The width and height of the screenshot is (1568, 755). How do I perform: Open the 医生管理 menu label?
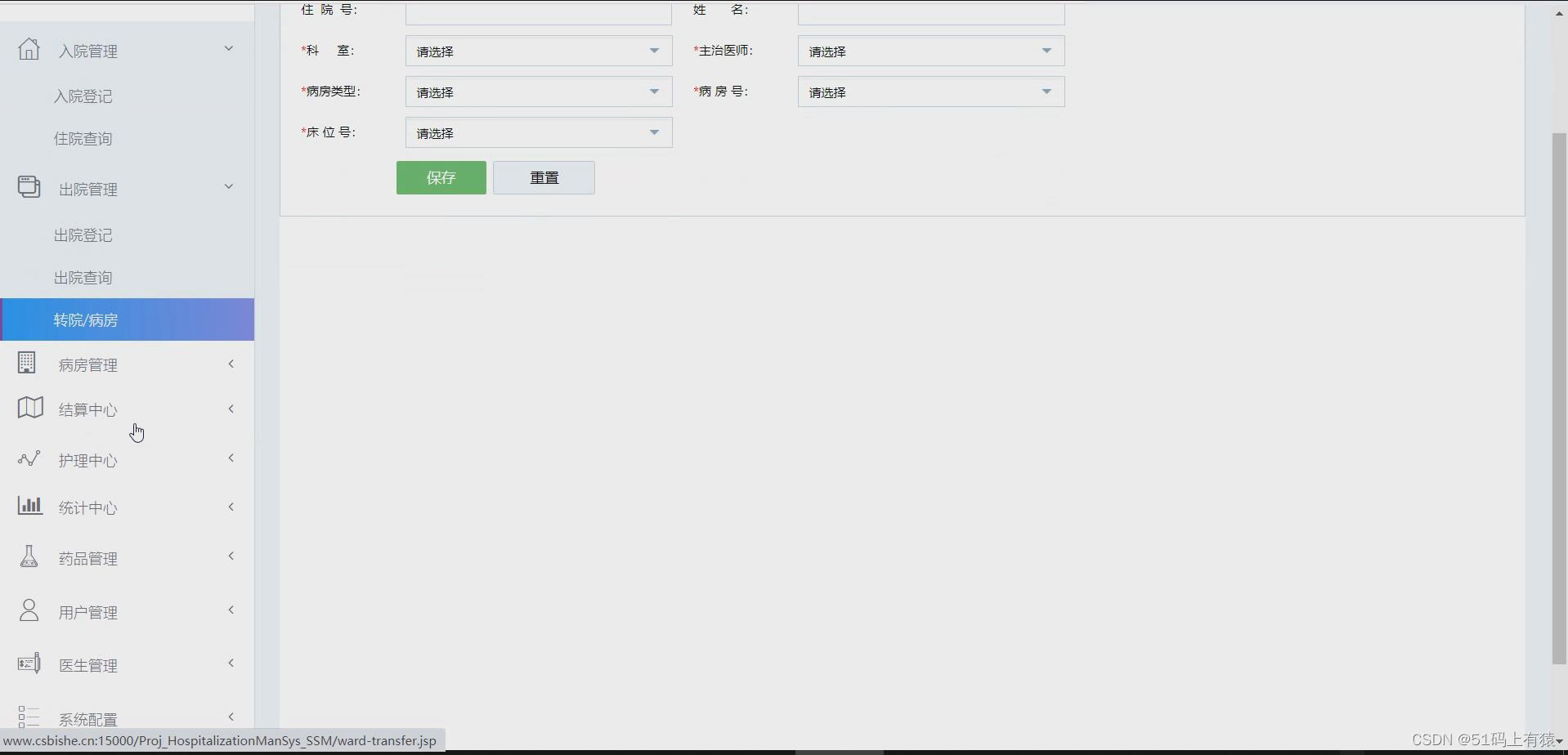pyautogui.click(x=88, y=666)
